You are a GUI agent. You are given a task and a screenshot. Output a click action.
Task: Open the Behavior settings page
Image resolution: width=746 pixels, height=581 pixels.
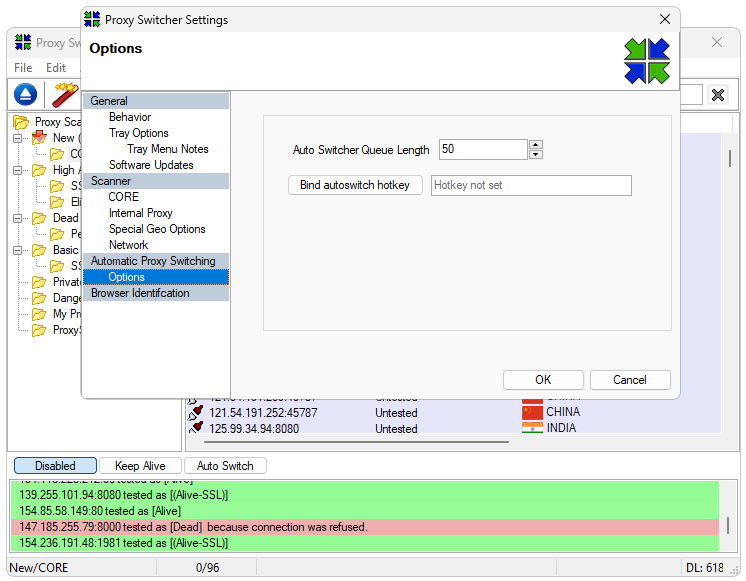point(130,117)
